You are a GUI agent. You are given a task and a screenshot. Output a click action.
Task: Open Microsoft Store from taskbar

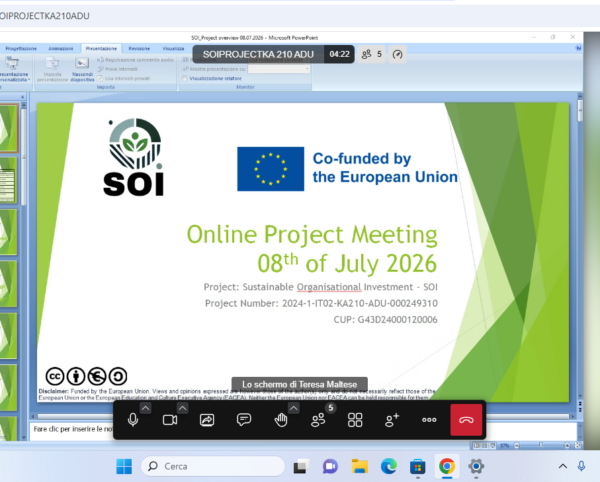[417, 466]
